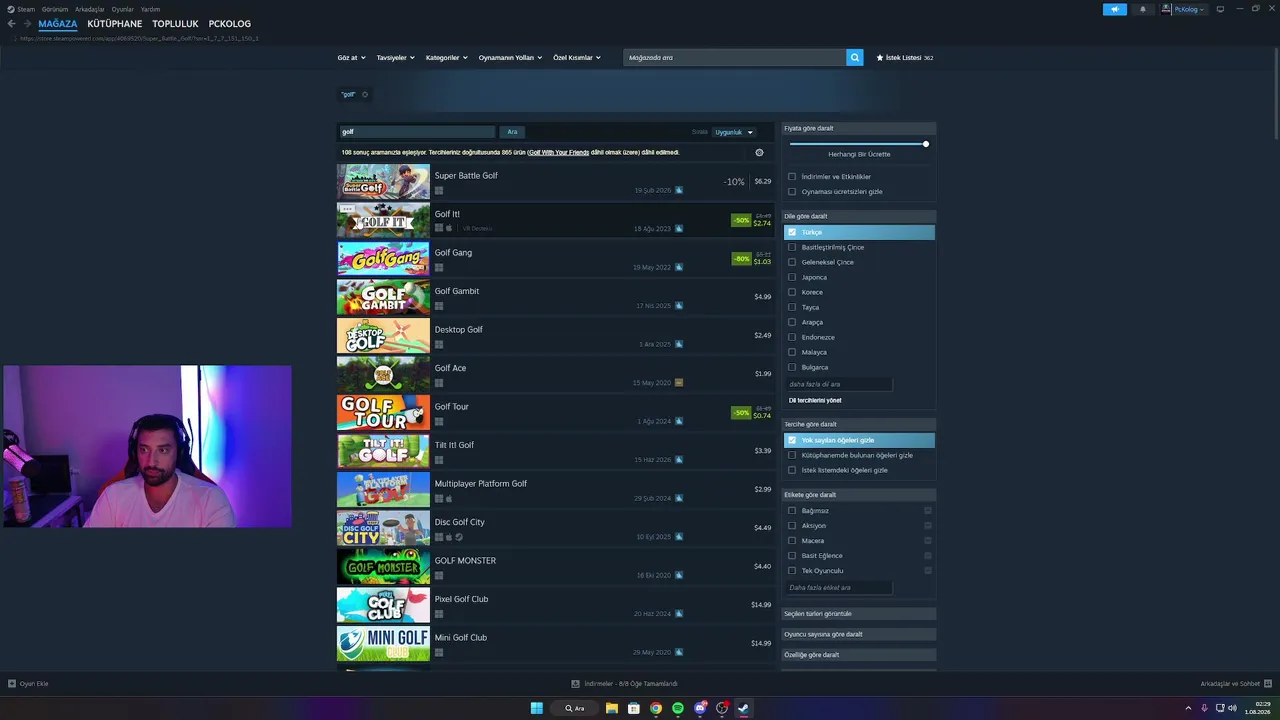Switch to Big Picture mode monitor icon
The width and height of the screenshot is (1280, 720).
(x=1220, y=9)
